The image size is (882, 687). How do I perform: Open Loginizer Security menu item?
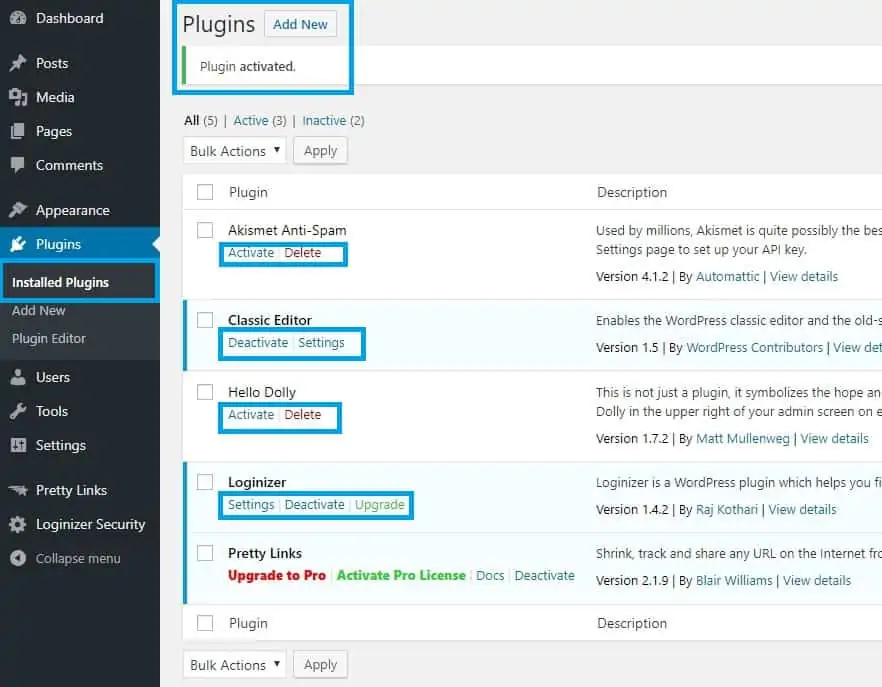[x=91, y=524]
